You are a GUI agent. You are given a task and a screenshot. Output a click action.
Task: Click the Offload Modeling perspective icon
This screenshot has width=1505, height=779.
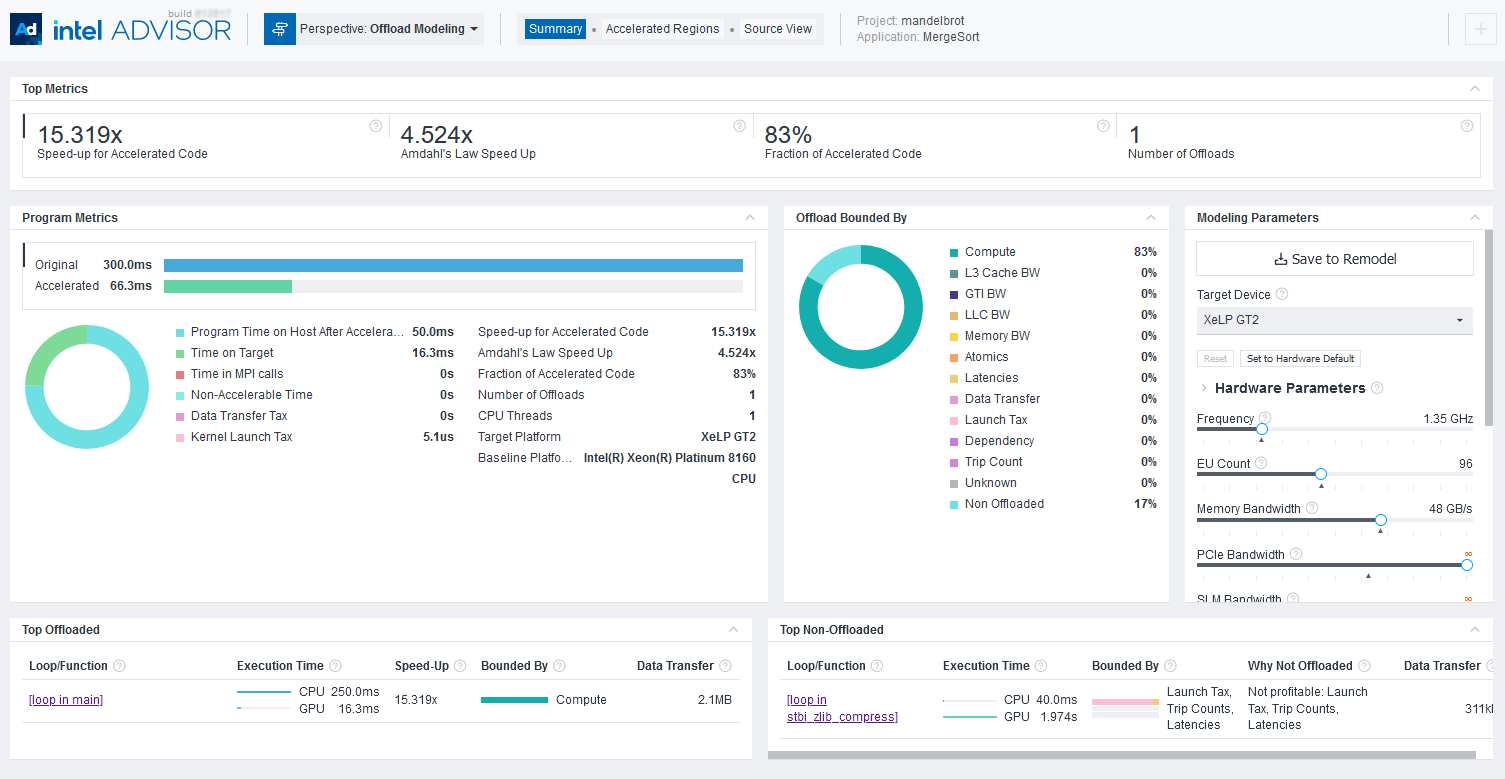coord(280,29)
